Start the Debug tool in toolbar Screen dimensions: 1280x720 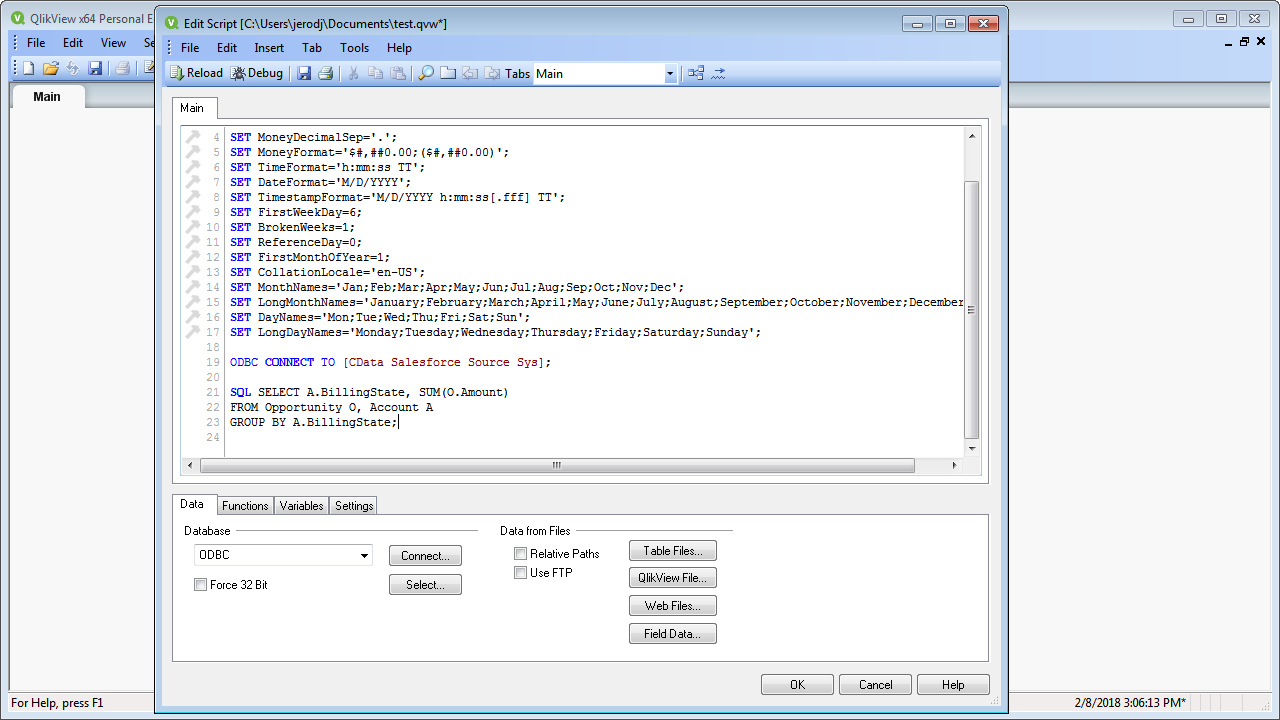(257, 73)
